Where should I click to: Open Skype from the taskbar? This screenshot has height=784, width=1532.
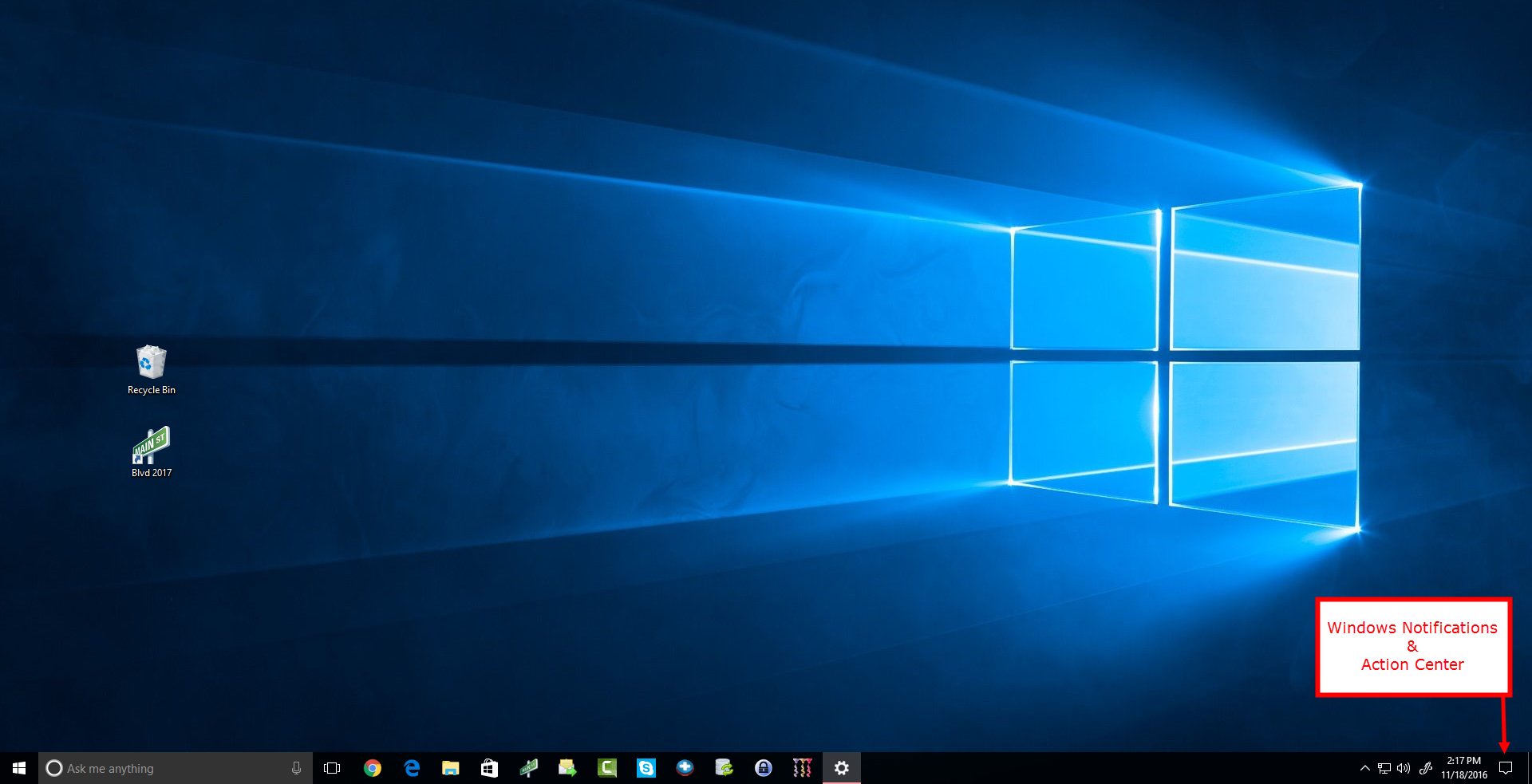click(x=646, y=768)
